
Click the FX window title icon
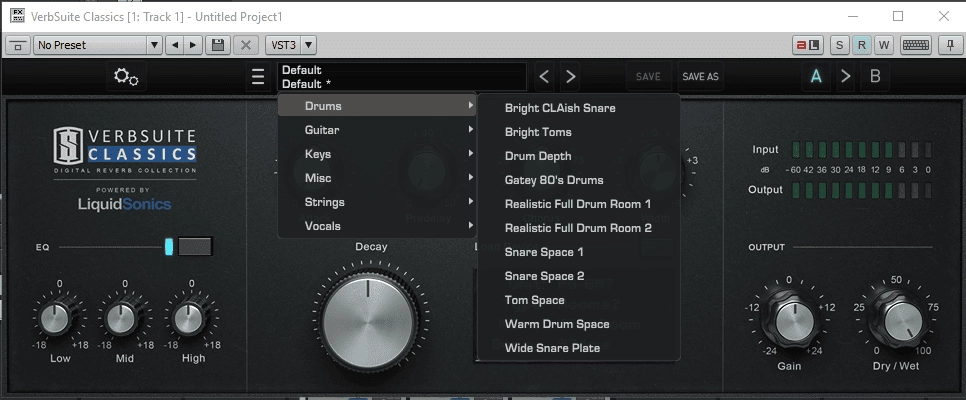pos(18,16)
